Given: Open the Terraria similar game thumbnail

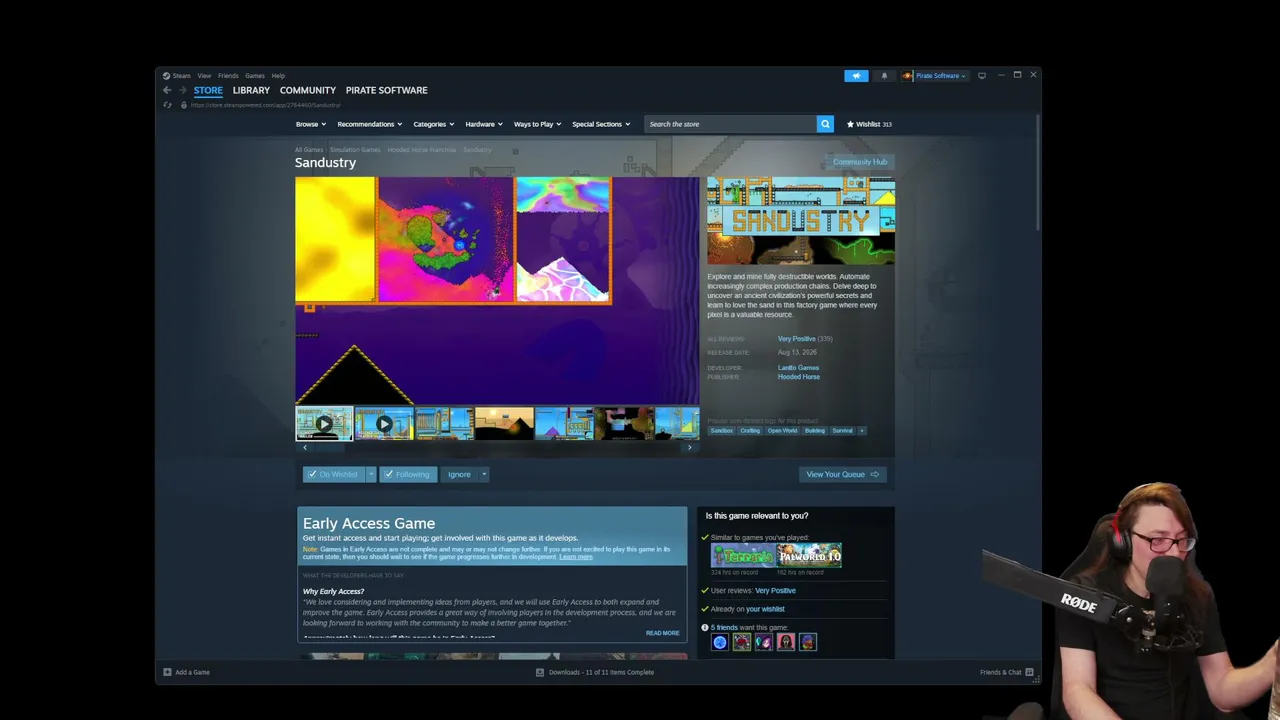Looking at the screenshot, I should pos(743,555).
